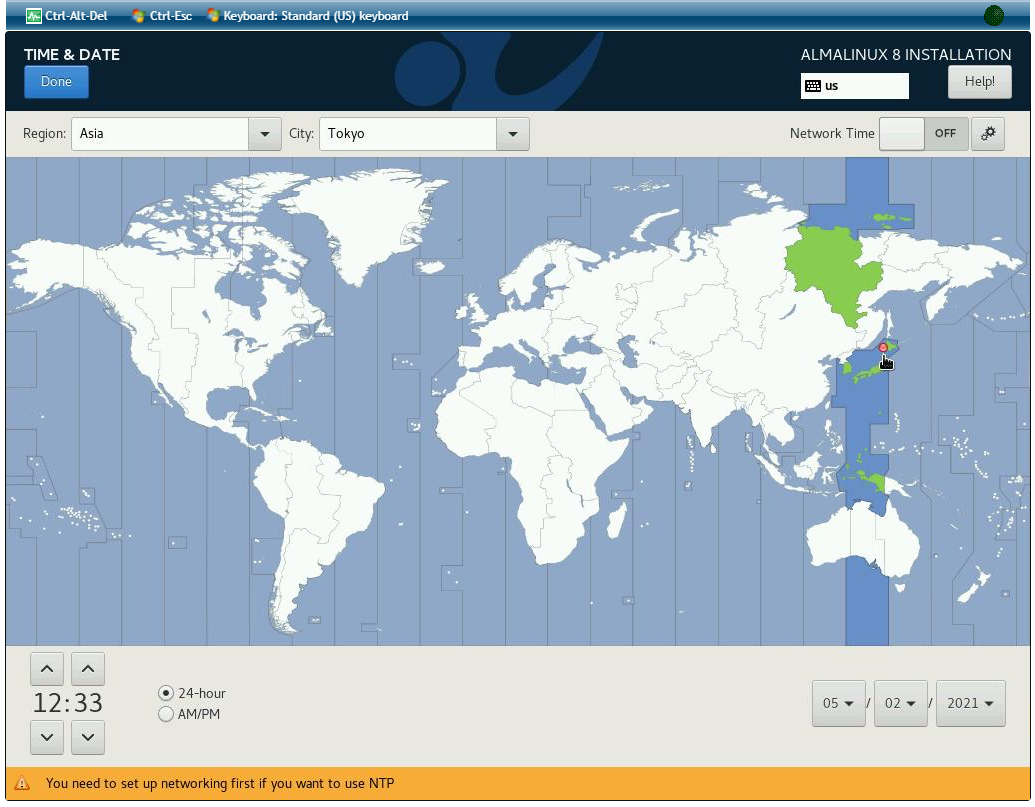The height and width of the screenshot is (807, 1035).
Task: Toggle the Network Time switch
Action: 923,134
